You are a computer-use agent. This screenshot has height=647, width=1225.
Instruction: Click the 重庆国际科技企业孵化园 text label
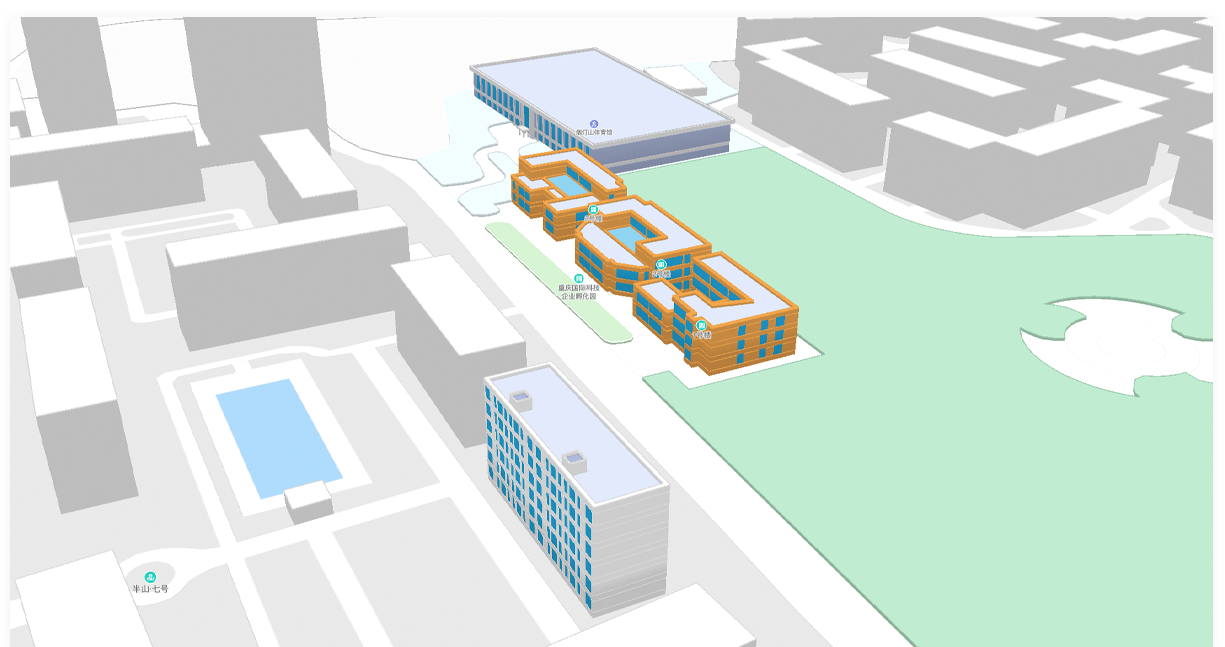[x=578, y=292]
